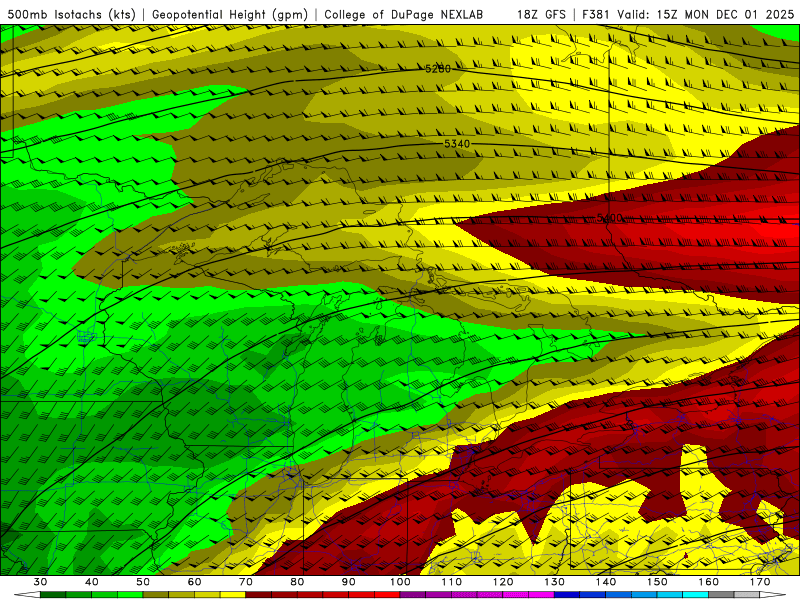Click the colorbar label 140
800x600 pixels.
point(606,582)
